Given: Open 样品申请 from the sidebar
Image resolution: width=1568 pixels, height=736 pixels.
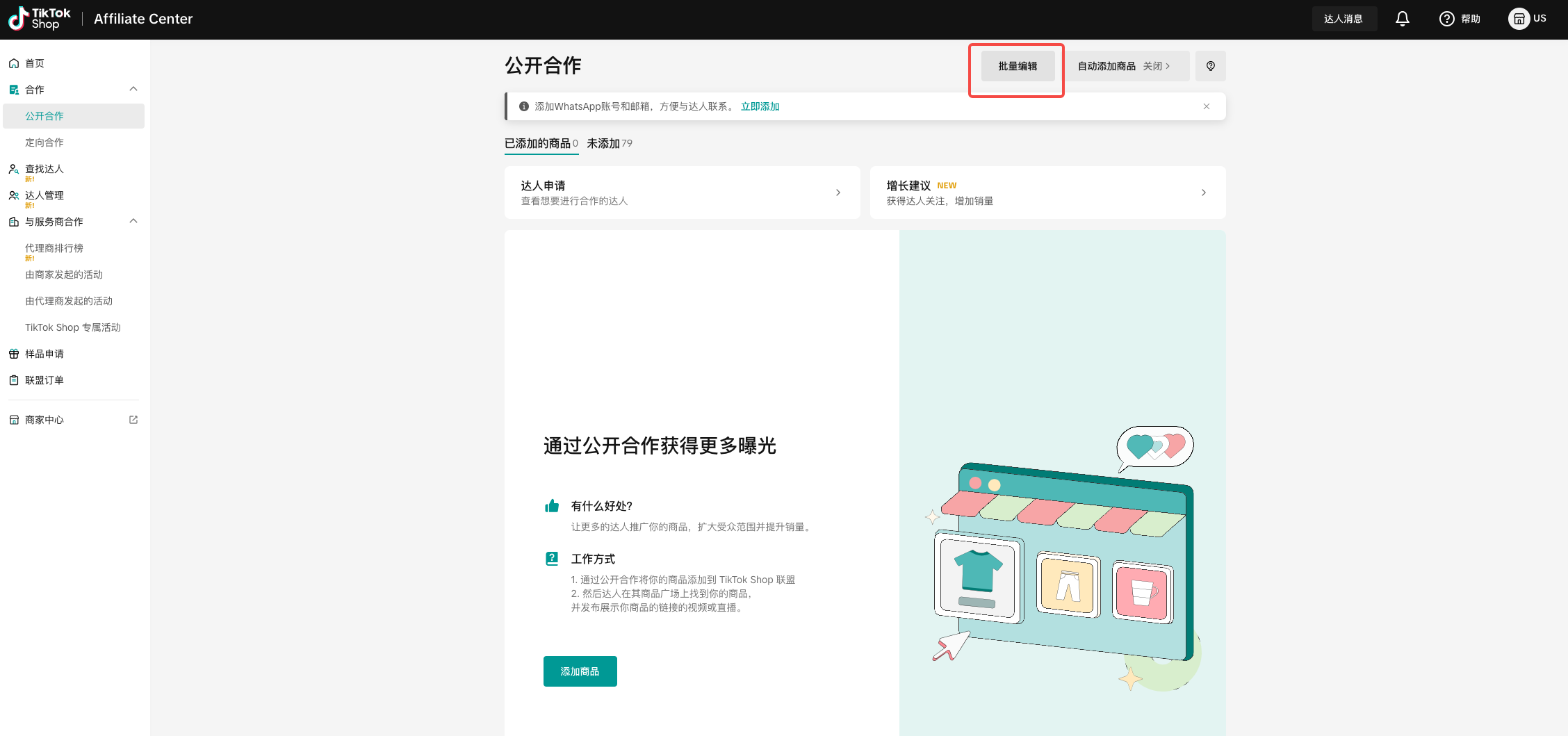Looking at the screenshot, I should point(44,354).
